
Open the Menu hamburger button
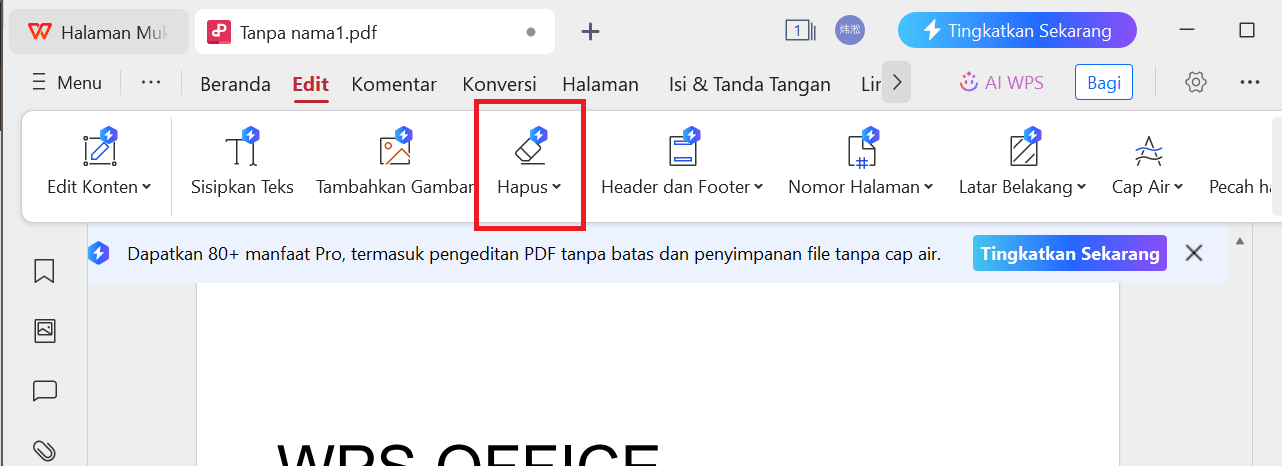(67, 83)
